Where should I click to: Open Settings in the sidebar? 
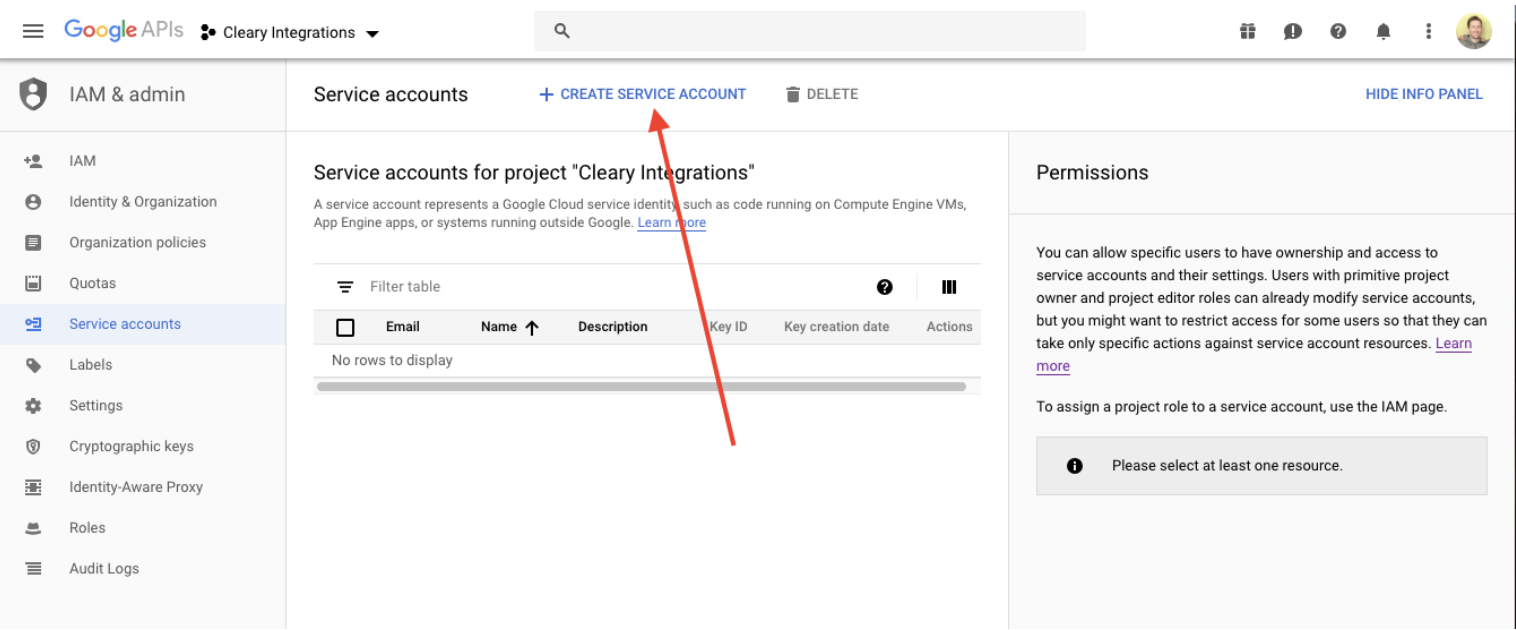point(96,406)
